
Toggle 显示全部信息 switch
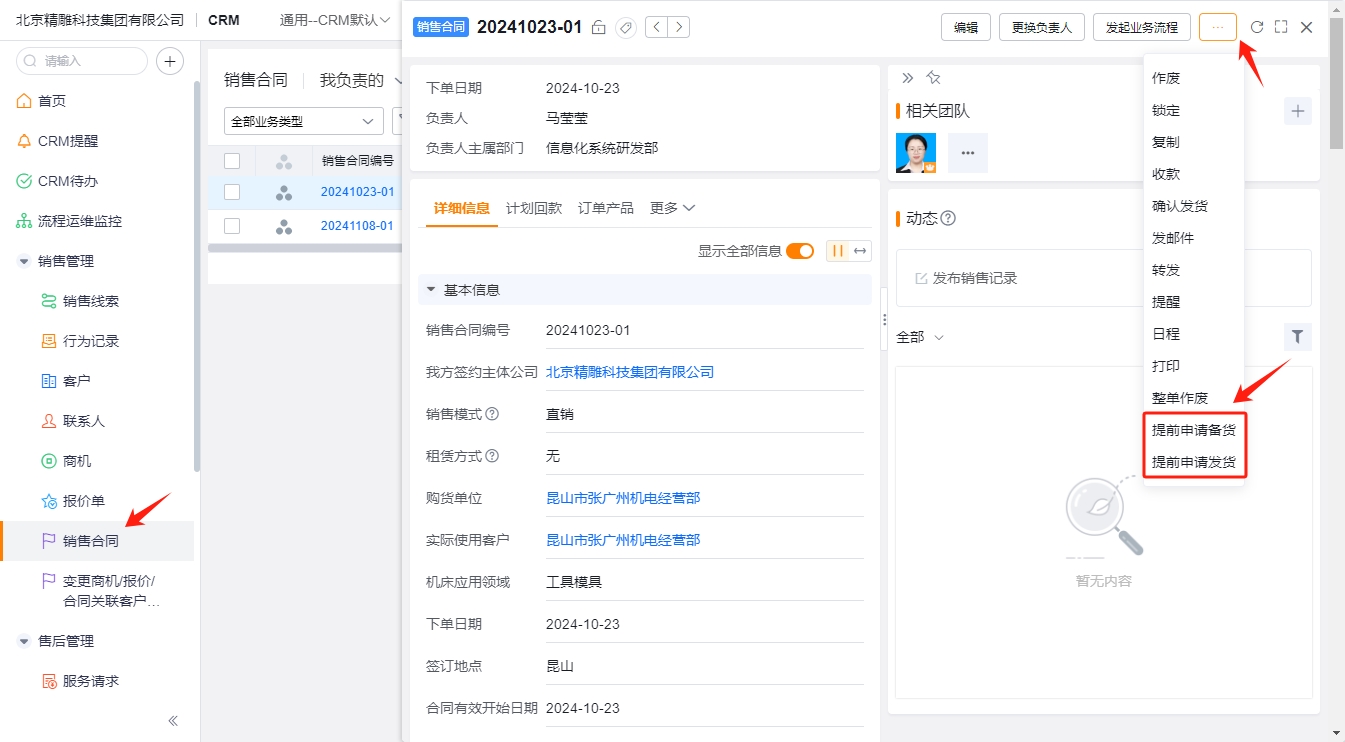(x=800, y=251)
